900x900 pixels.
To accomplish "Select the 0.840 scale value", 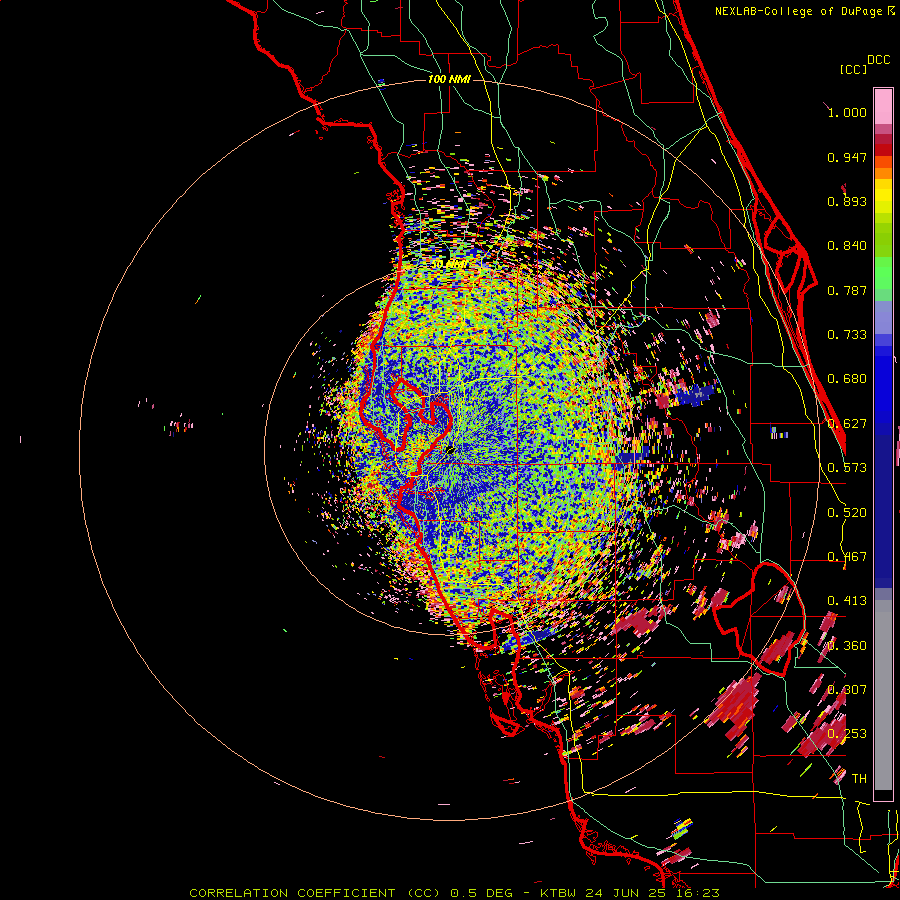I will pyautogui.click(x=847, y=246).
